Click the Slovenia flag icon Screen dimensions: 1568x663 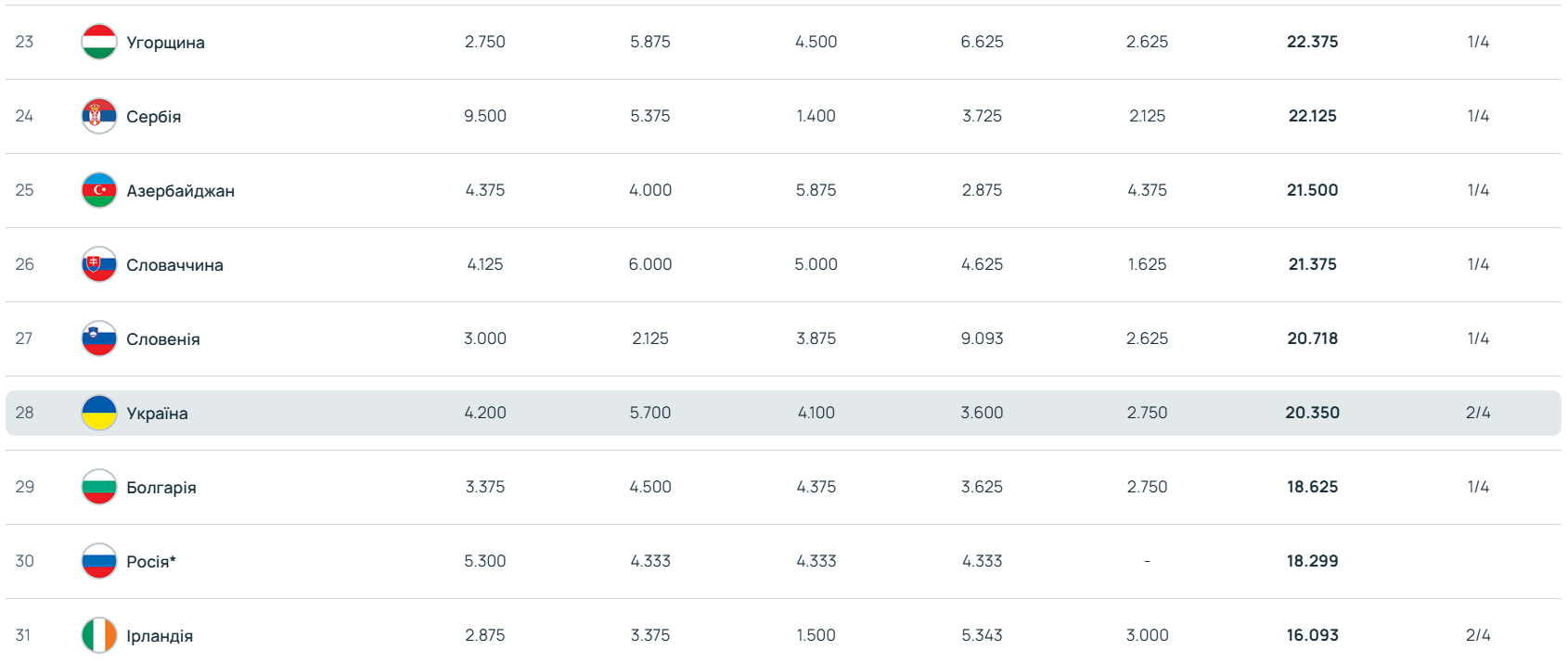[x=99, y=338]
